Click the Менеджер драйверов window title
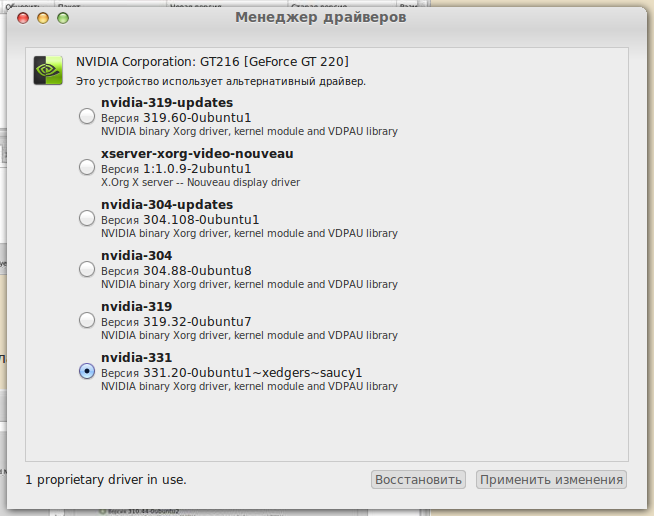 pyautogui.click(x=321, y=18)
